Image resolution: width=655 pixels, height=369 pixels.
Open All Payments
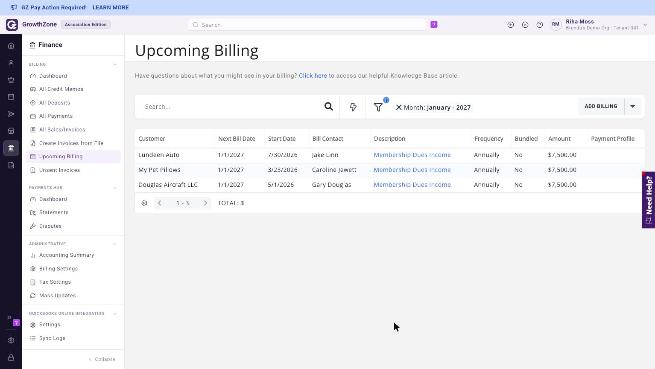(x=56, y=116)
